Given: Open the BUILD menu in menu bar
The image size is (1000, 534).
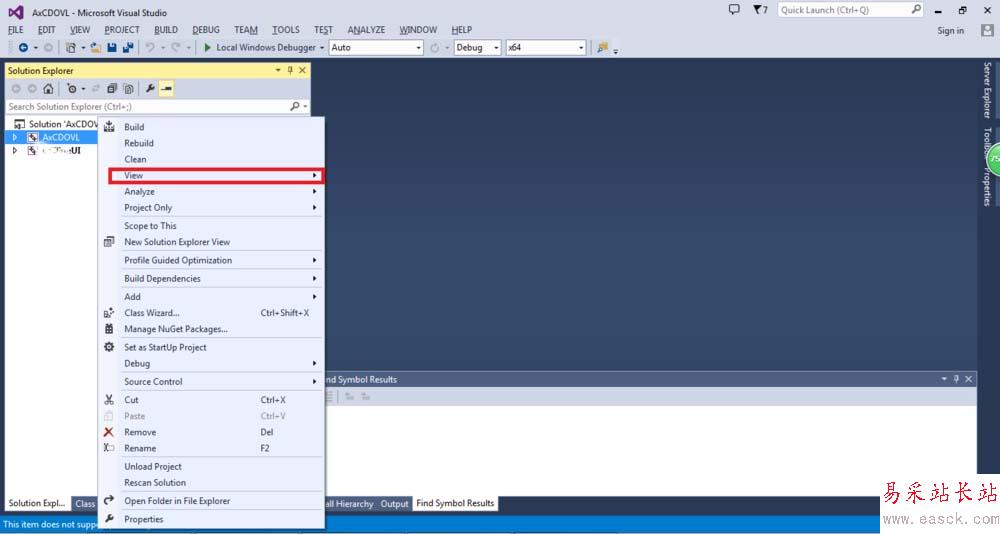Looking at the screenshot, I should pyautogui.click(x=166, y=30).
